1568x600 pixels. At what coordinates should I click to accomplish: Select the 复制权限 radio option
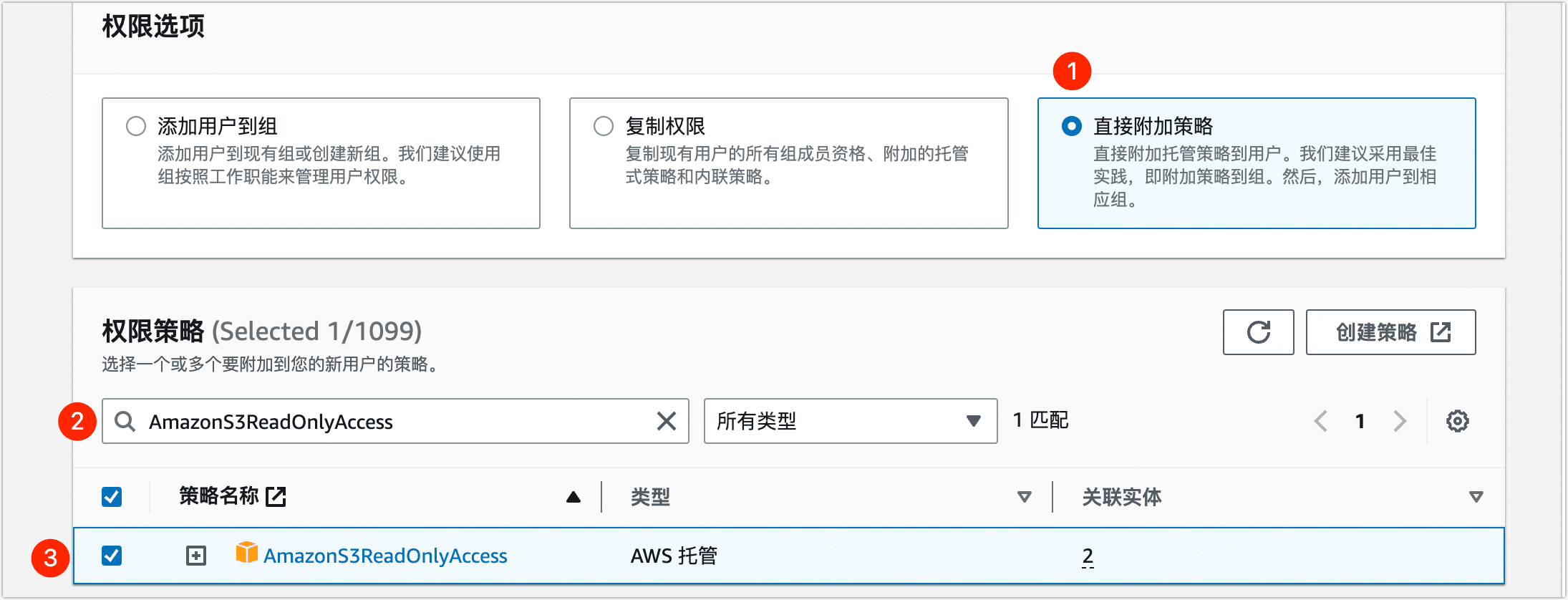pyautogui.click(x=604, y=127)
